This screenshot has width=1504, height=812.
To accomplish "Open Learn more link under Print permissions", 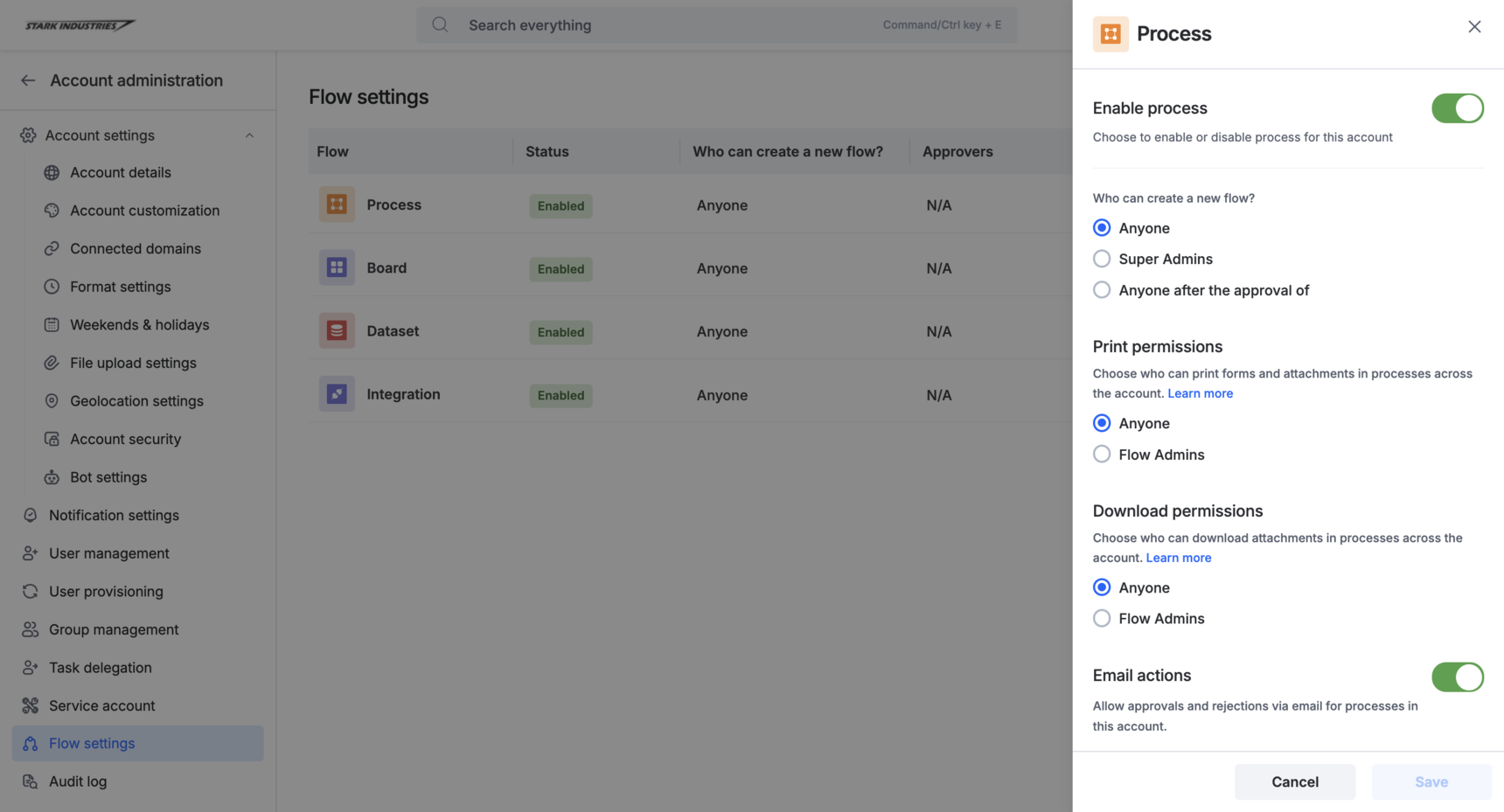I will click(1200, 393).
